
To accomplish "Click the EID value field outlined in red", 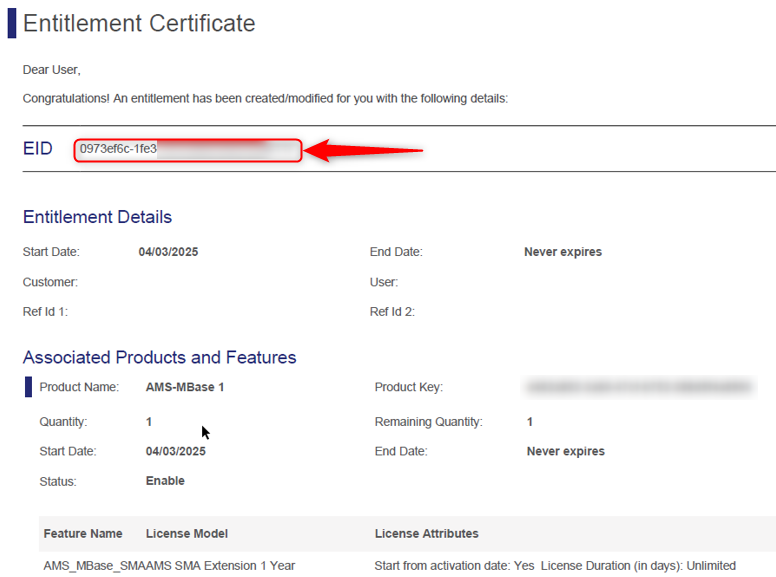I will pyautogui.click(x=186, y=150).
